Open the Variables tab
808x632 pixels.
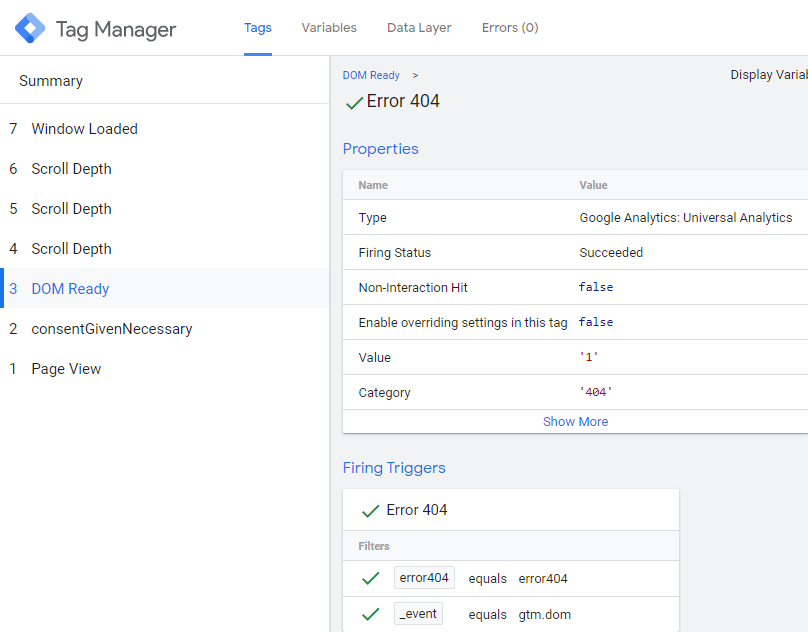[x=329, y=28]
